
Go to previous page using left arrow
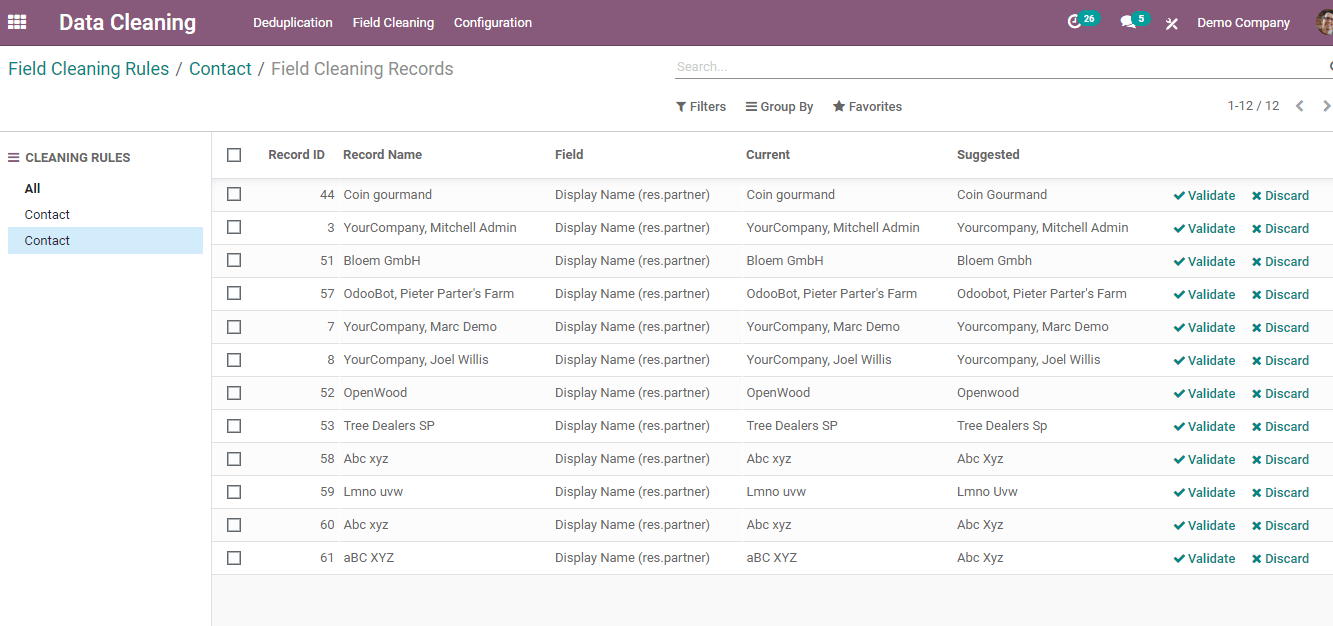(x=1299, y=106)
